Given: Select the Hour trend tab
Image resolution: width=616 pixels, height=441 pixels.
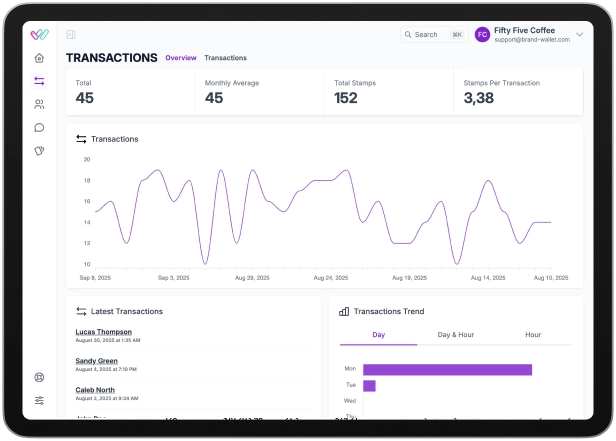Looking at the screenshot, I should tap(533, 335).
